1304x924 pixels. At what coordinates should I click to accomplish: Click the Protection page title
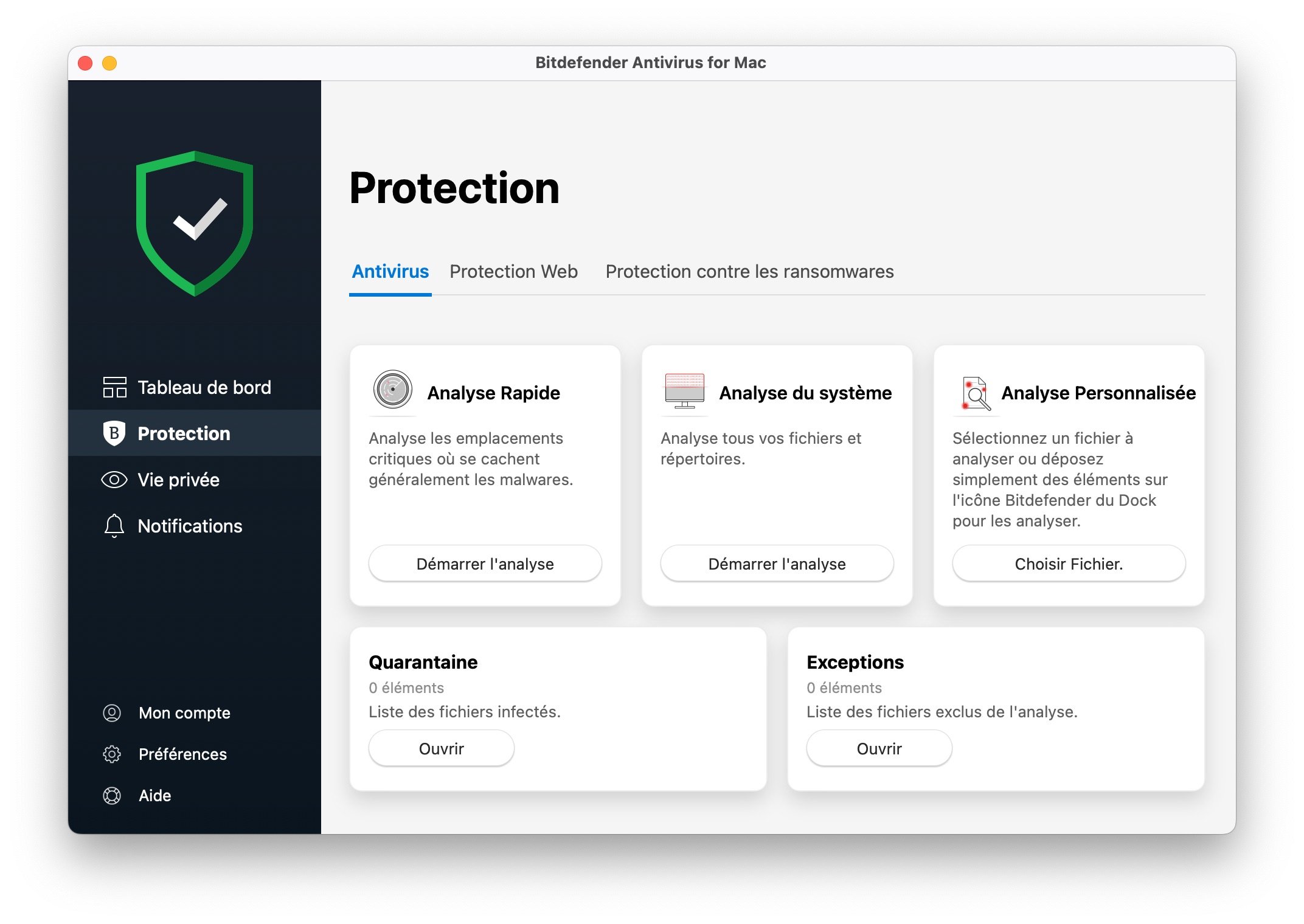[455, 187]
